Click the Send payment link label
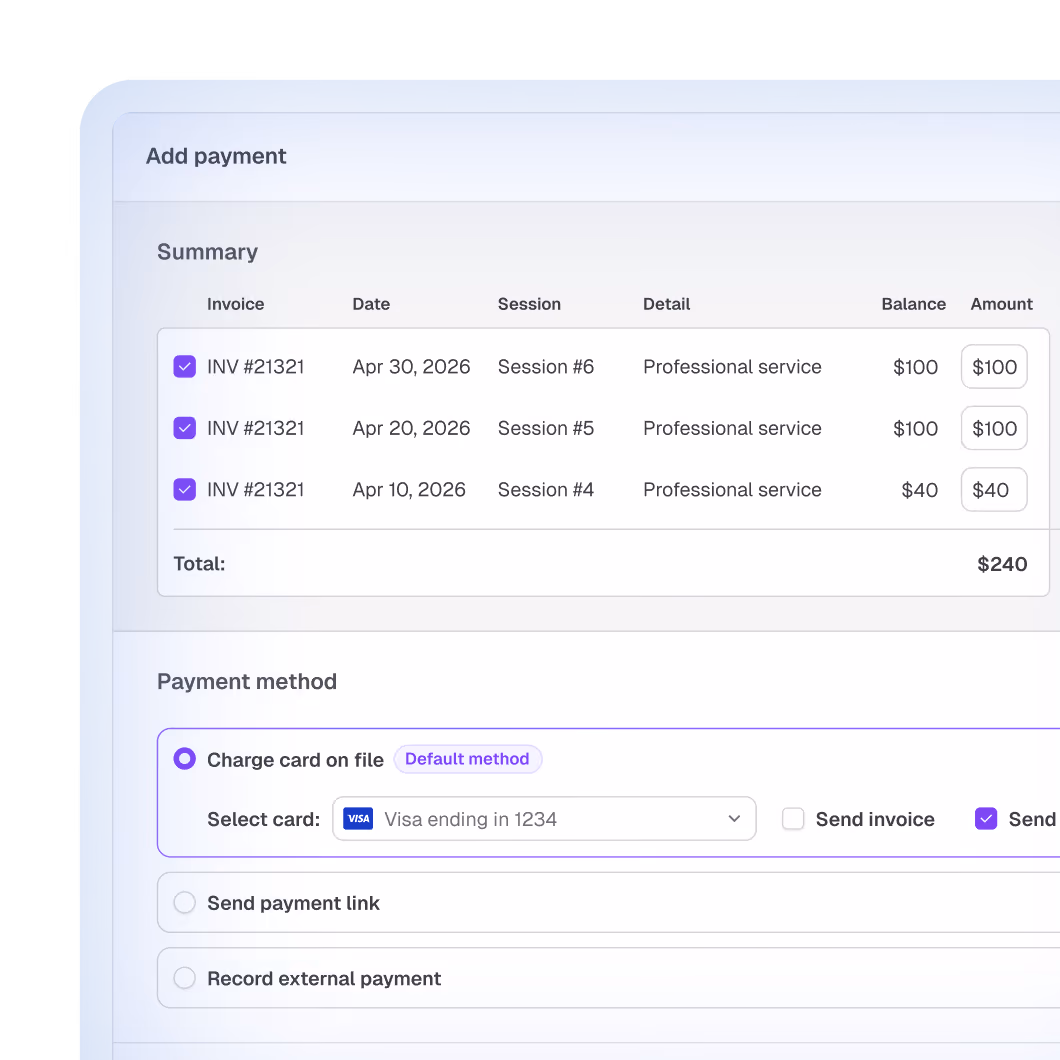 point(293,903)
